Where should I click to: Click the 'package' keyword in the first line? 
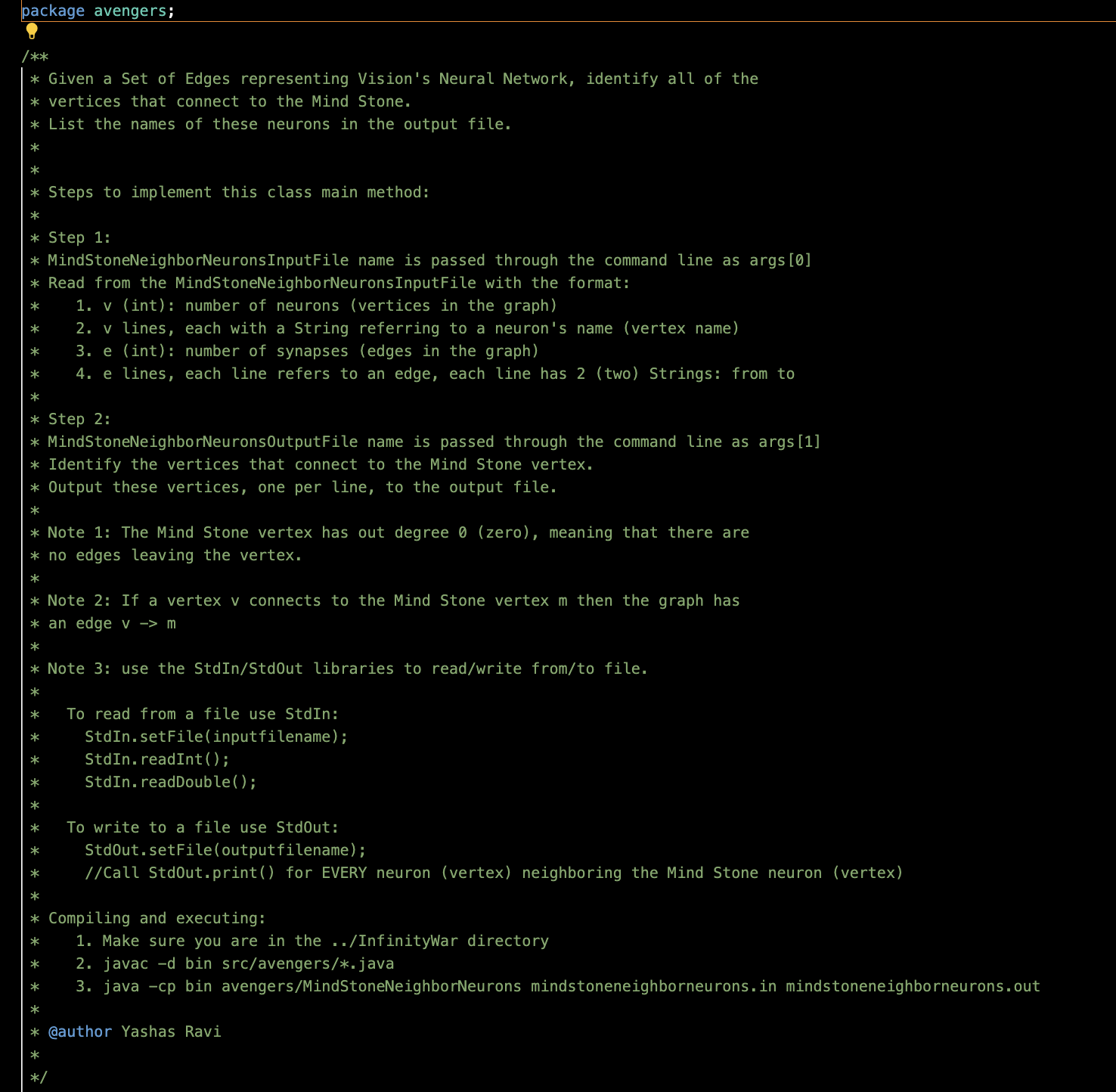[x=53, y=11]
